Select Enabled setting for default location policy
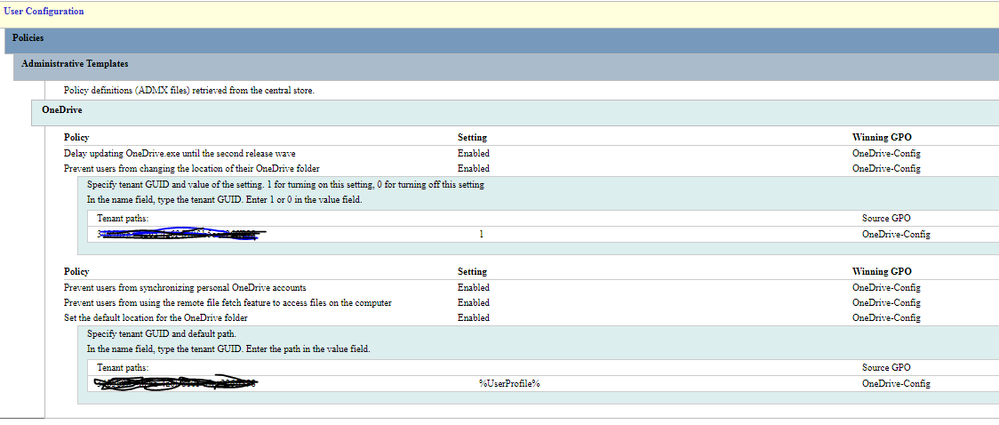This screenshot has width=999, height=425. pyautogui.click(x=473, y=317)
